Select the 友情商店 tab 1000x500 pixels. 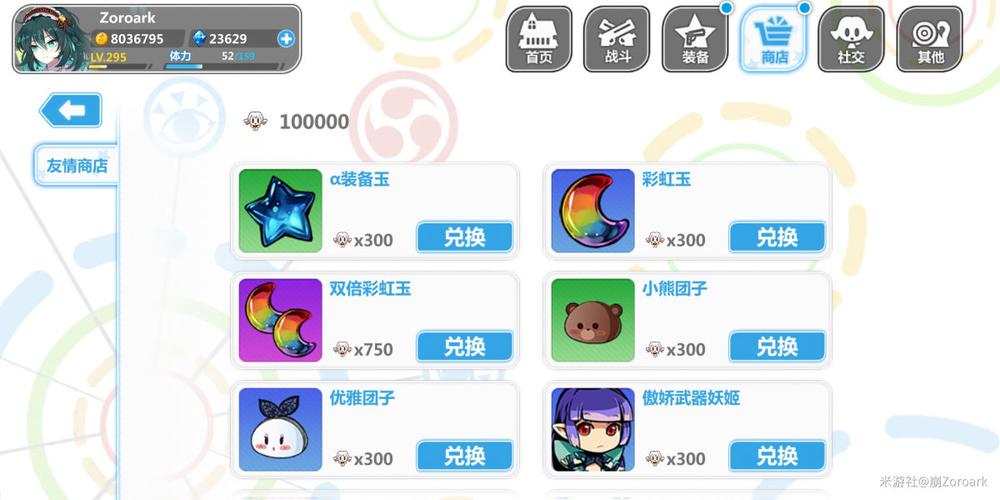[77, 166]
